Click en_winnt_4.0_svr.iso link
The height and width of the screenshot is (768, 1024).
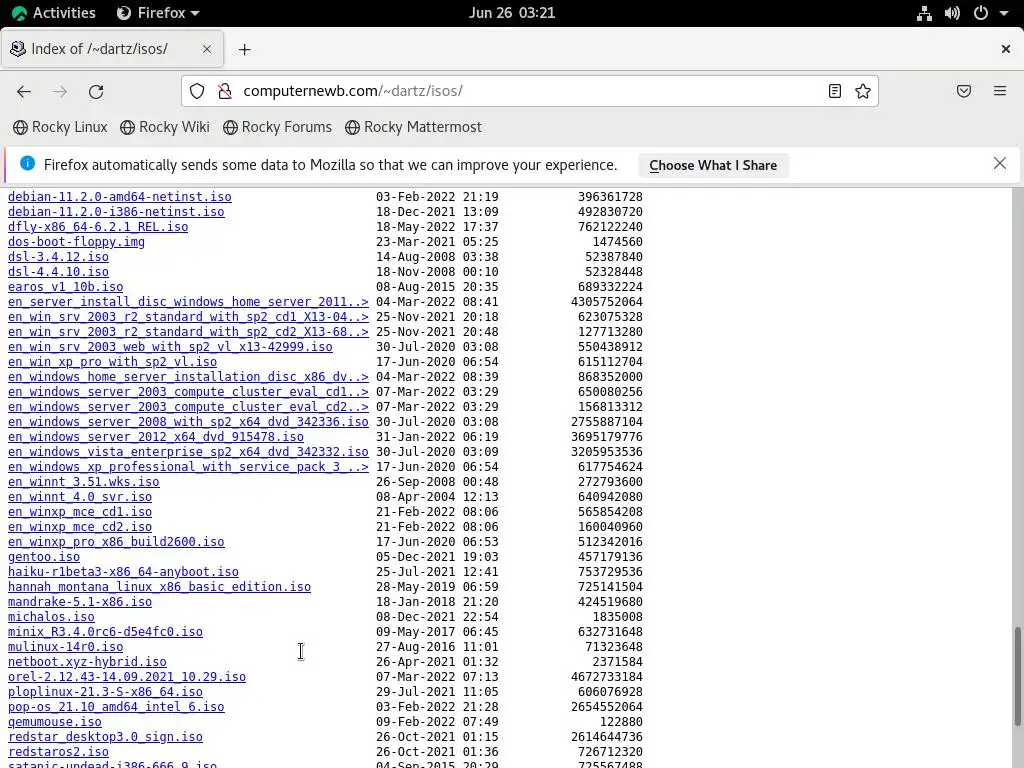(80, 497)
